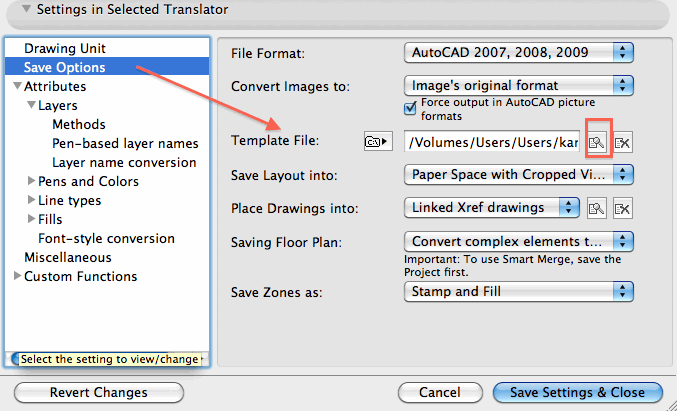
Task: Collapse the Layers tree node
Action: coord(32,104)
